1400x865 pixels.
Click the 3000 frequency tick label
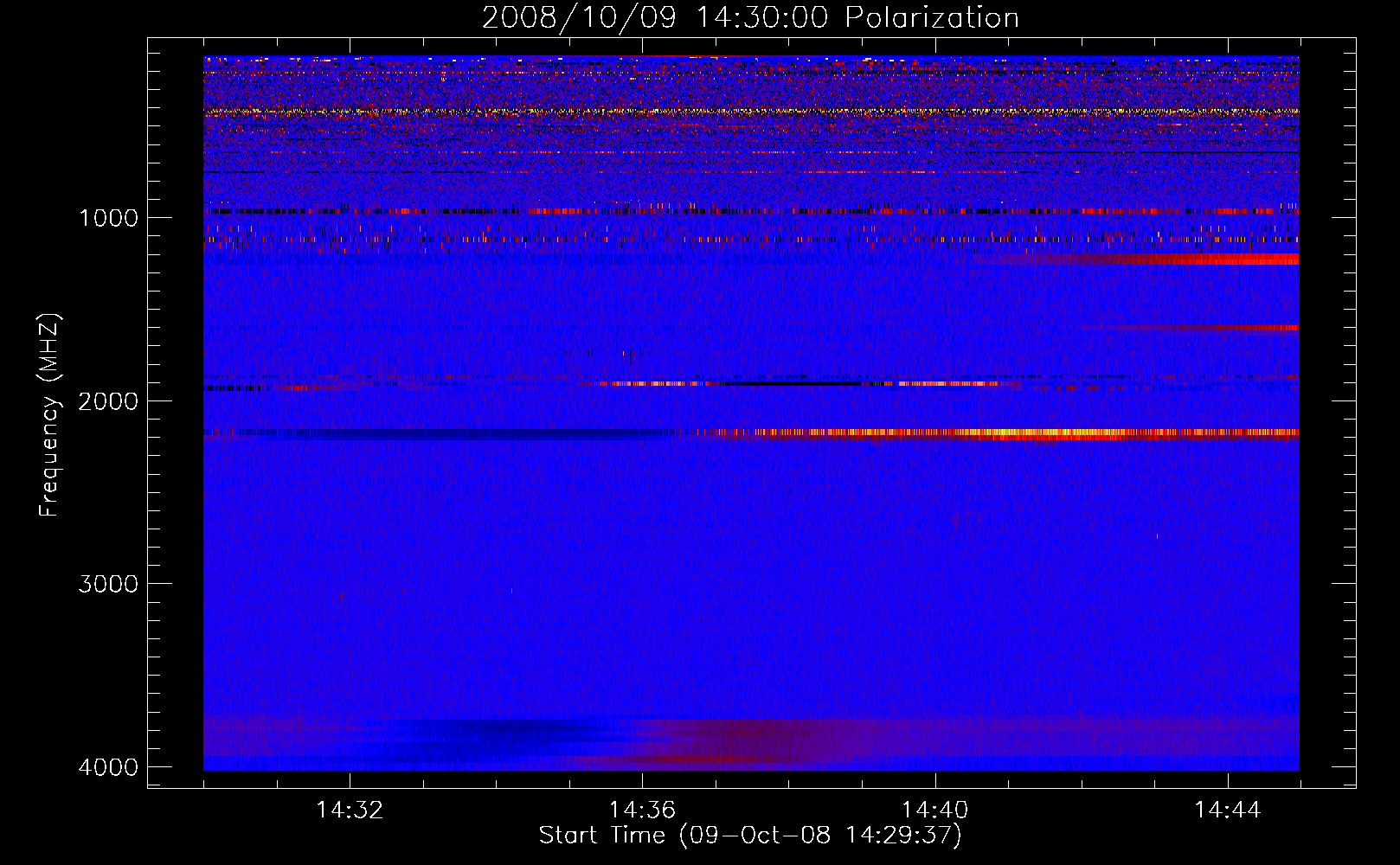click(x=108, y=584)
